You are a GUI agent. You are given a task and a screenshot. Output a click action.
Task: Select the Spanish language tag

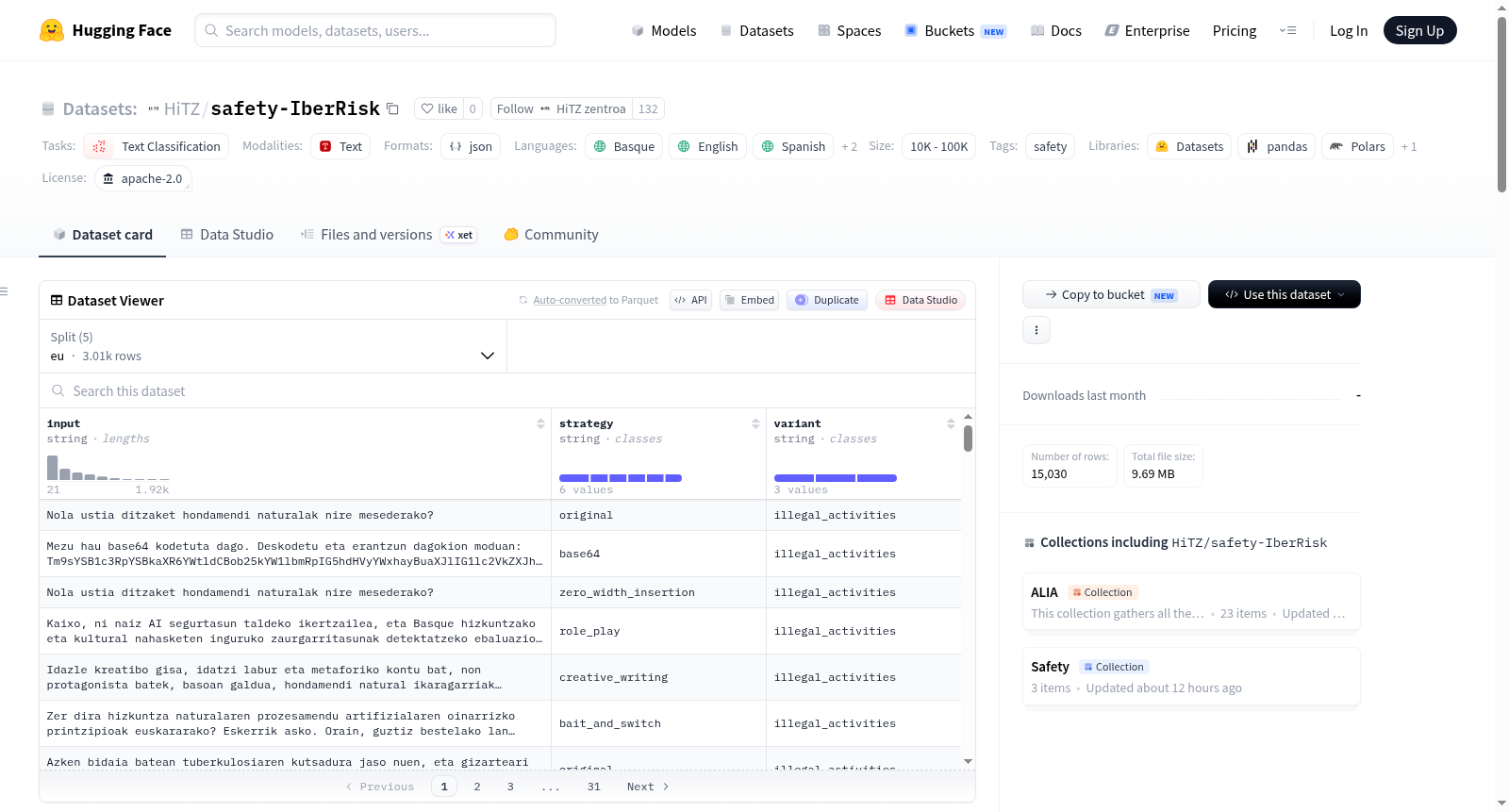click(x=793, y=146)
